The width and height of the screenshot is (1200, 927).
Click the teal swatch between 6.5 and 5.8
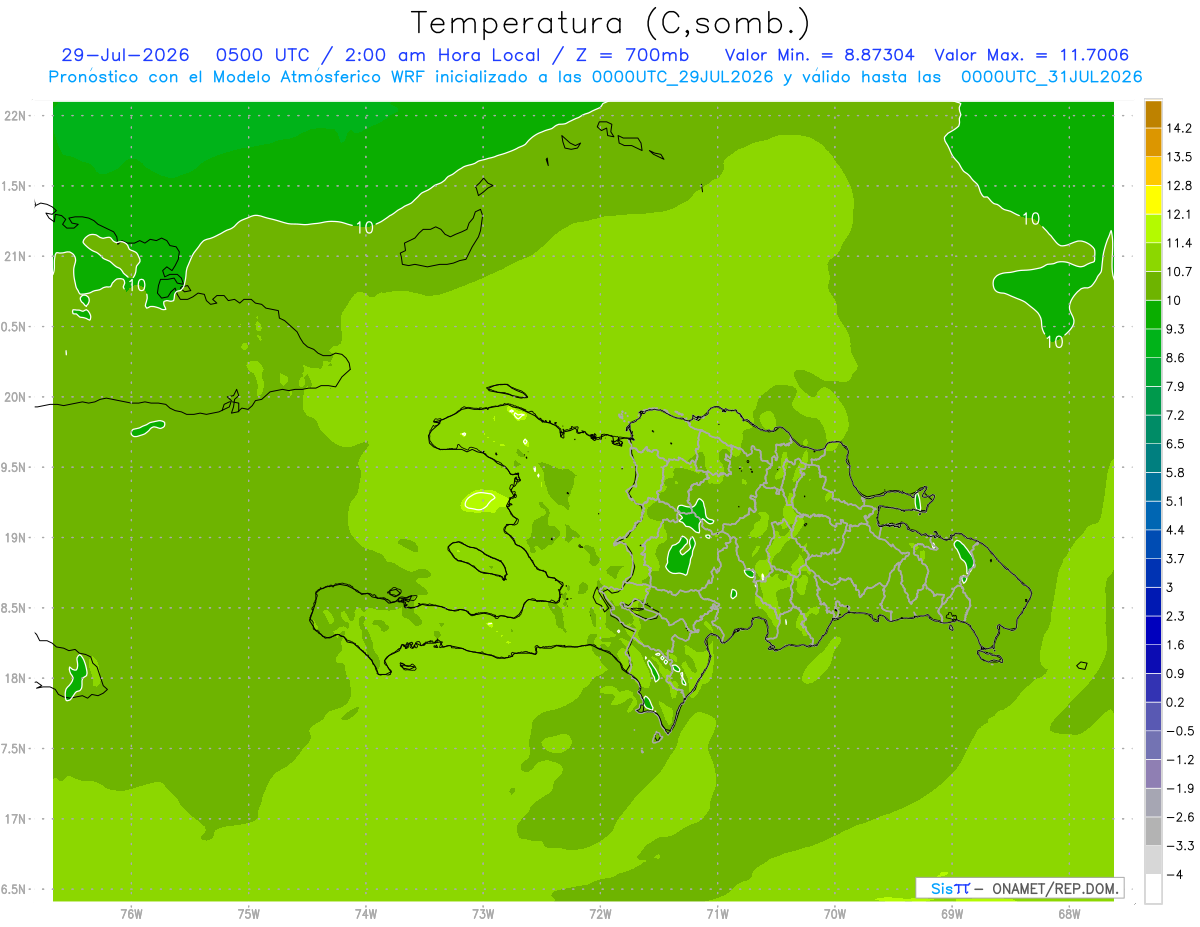(1153, 459)
